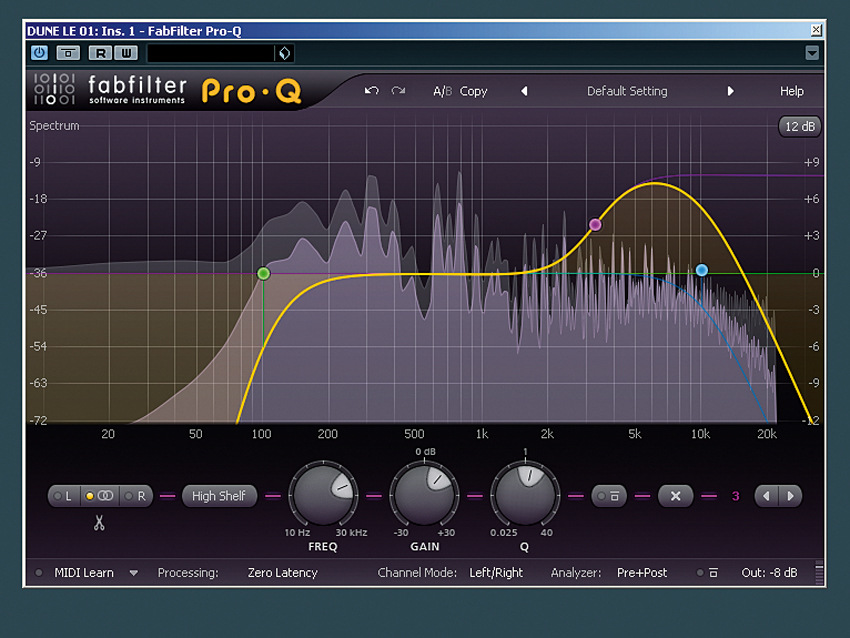Open the Default Setting preset menu

click(627, 91)
